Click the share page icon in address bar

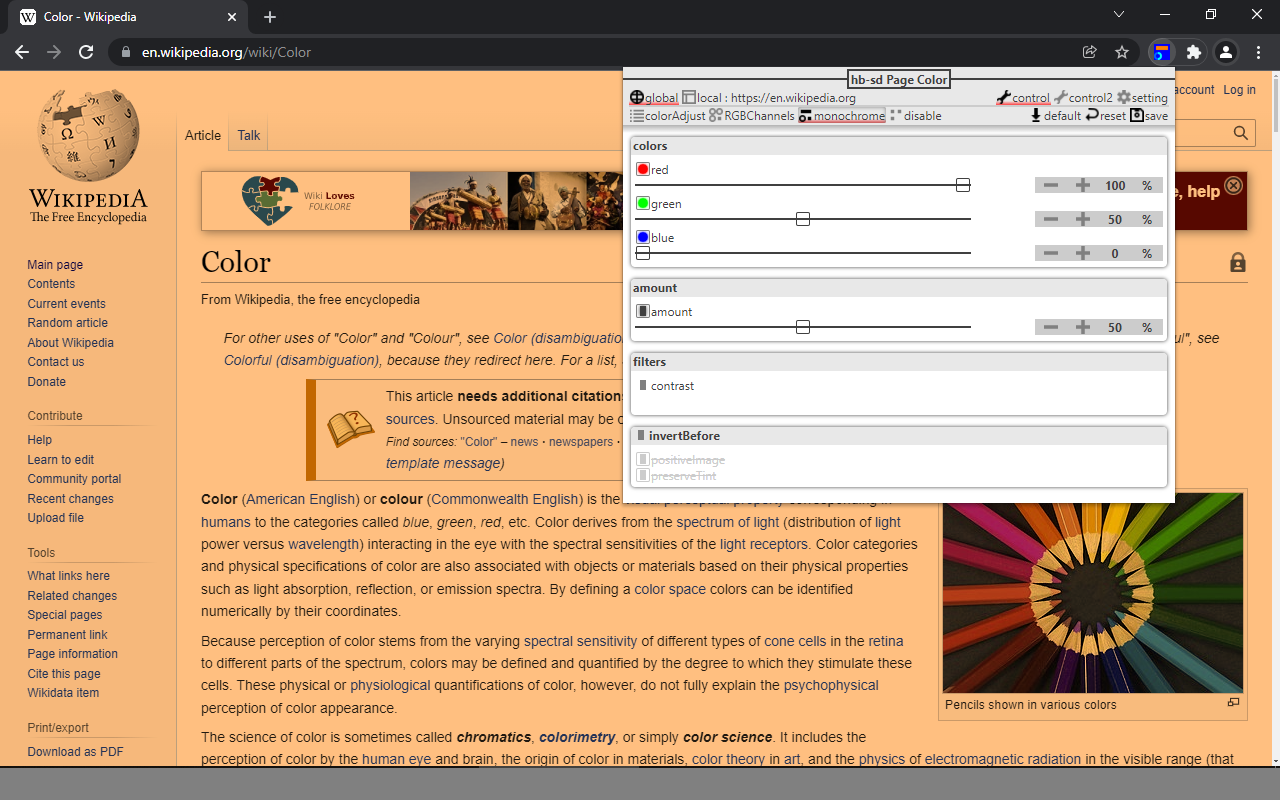[x=1090, y=52]
